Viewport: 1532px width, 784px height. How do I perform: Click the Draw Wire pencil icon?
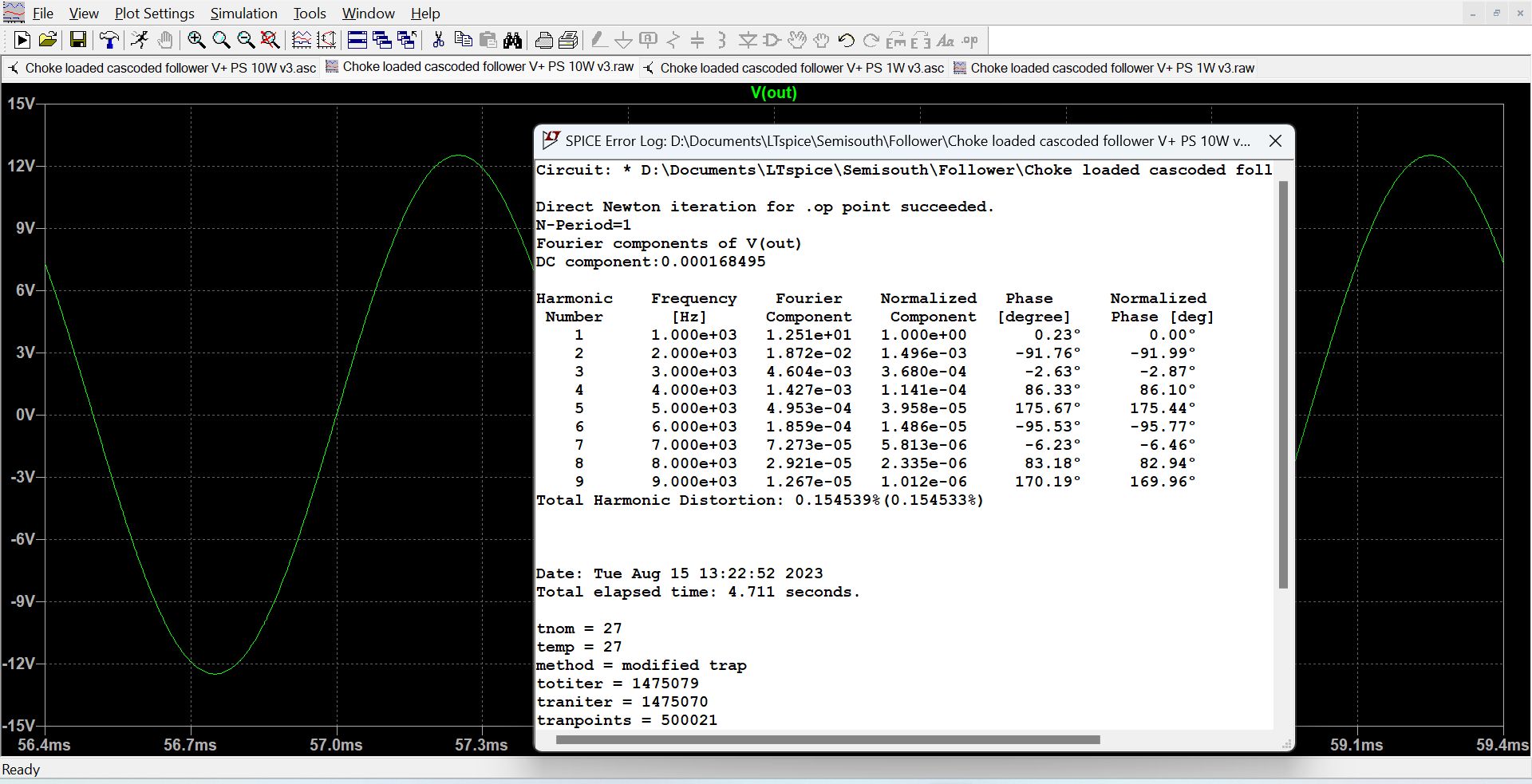[599, 40]
